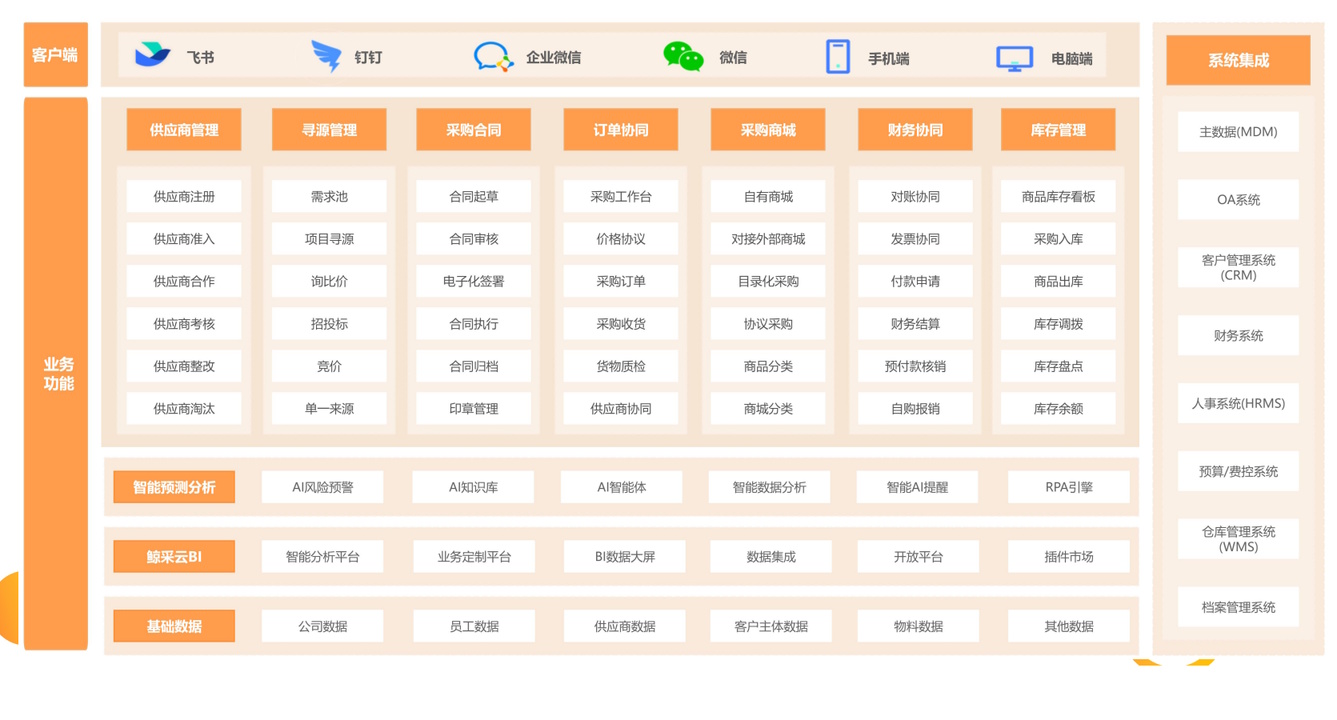Open 公司数据 box
The height and width of the screenshot is (720, 1337).
[323, 626]
